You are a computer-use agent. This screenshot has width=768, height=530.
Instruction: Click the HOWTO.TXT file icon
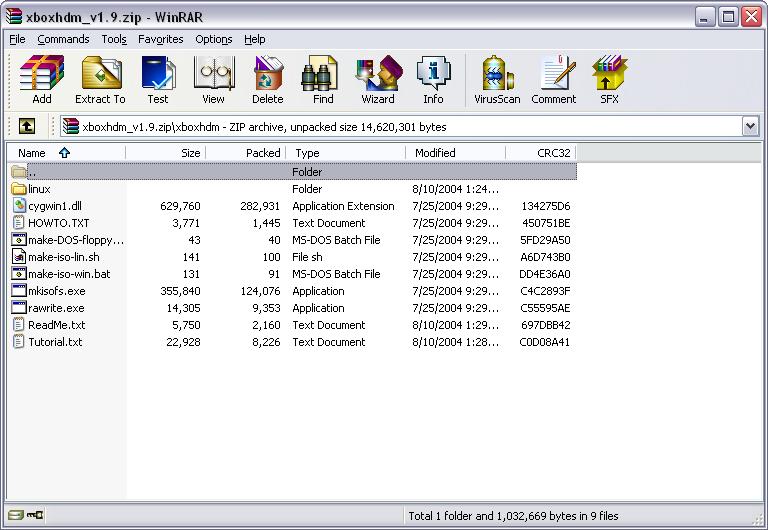click(19, 223)
